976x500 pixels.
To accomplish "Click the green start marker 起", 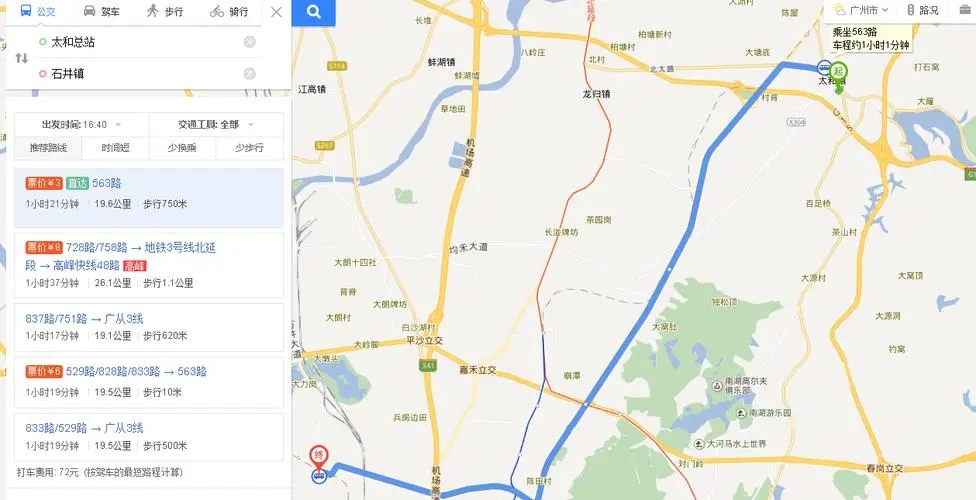I will click(x=840, y=70).
